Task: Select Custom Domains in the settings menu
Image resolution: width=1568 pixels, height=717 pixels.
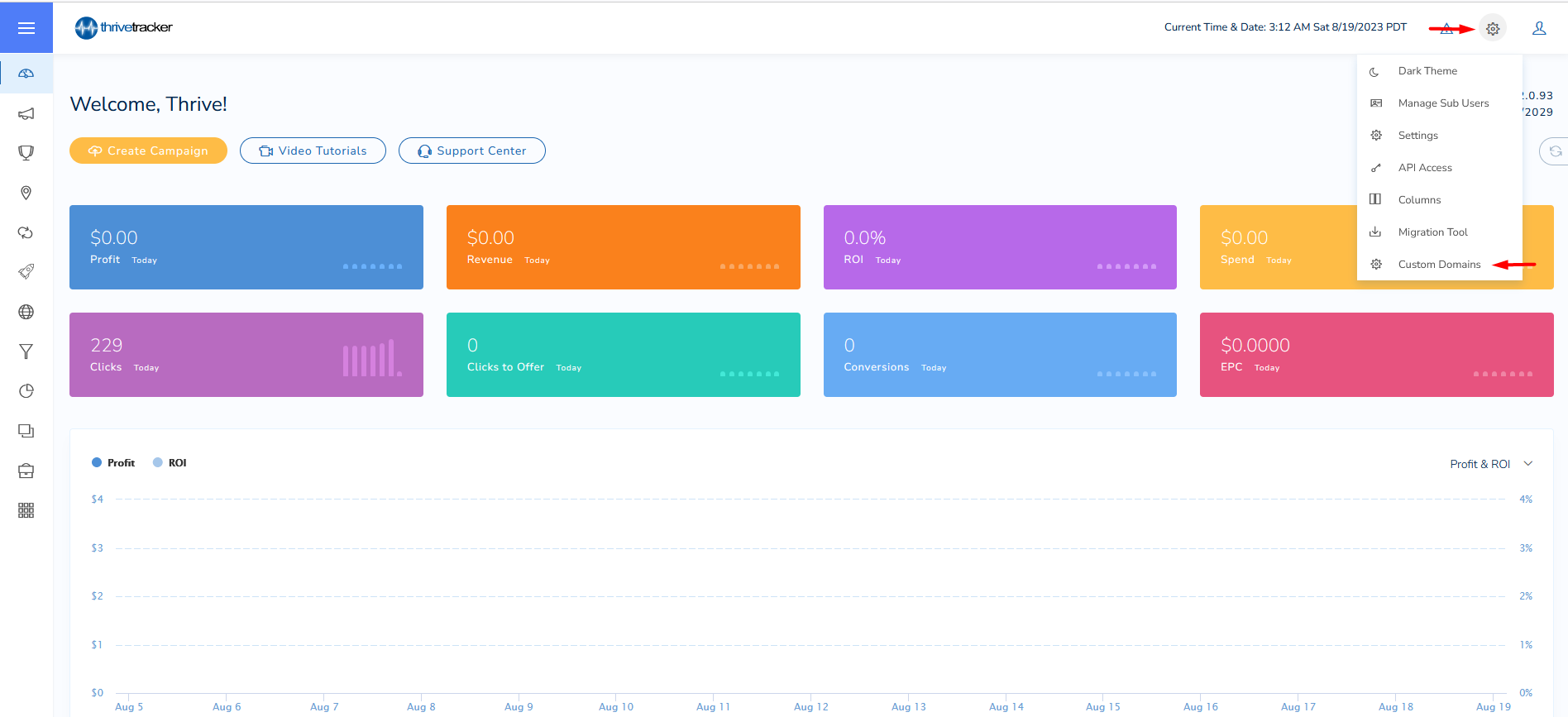Action: [1440, 265]
